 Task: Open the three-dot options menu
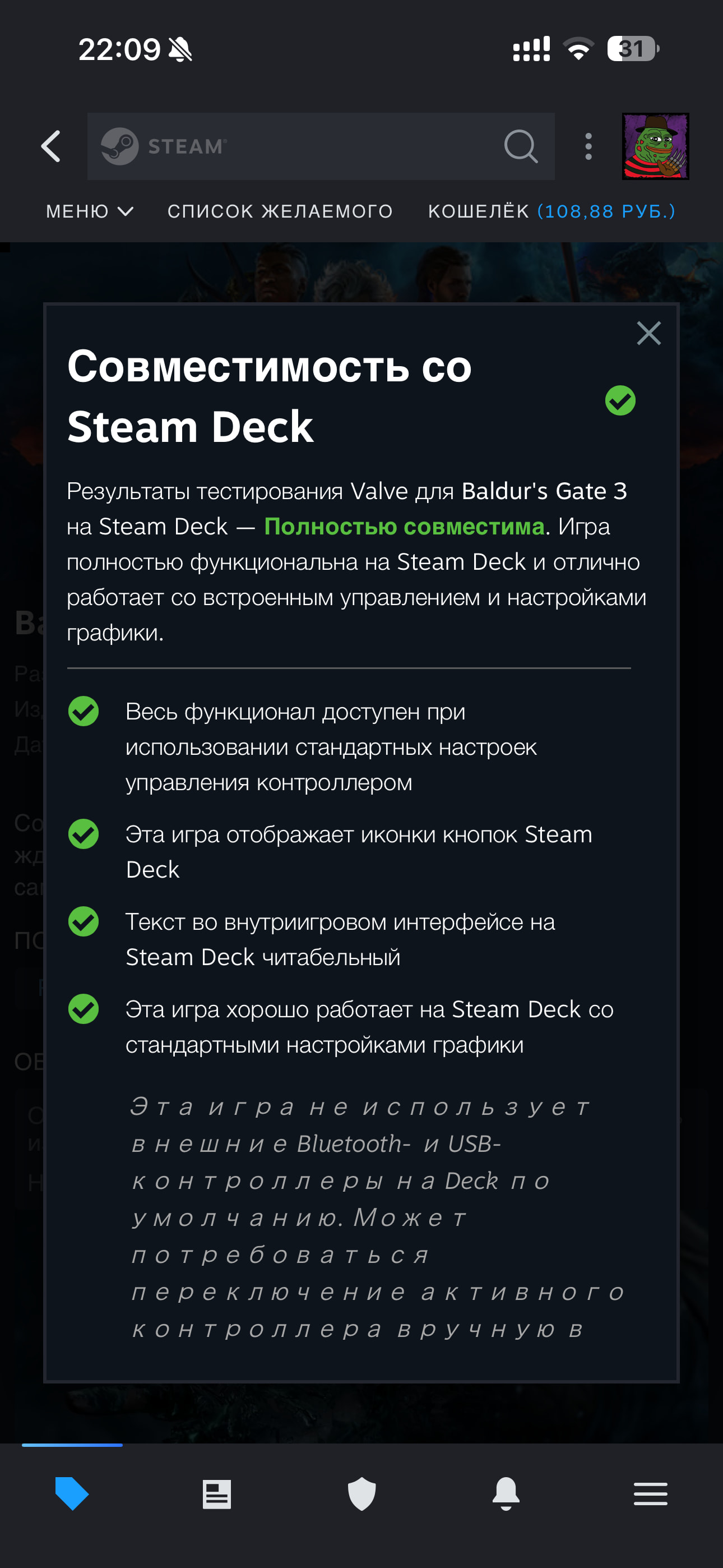(588, 147)
